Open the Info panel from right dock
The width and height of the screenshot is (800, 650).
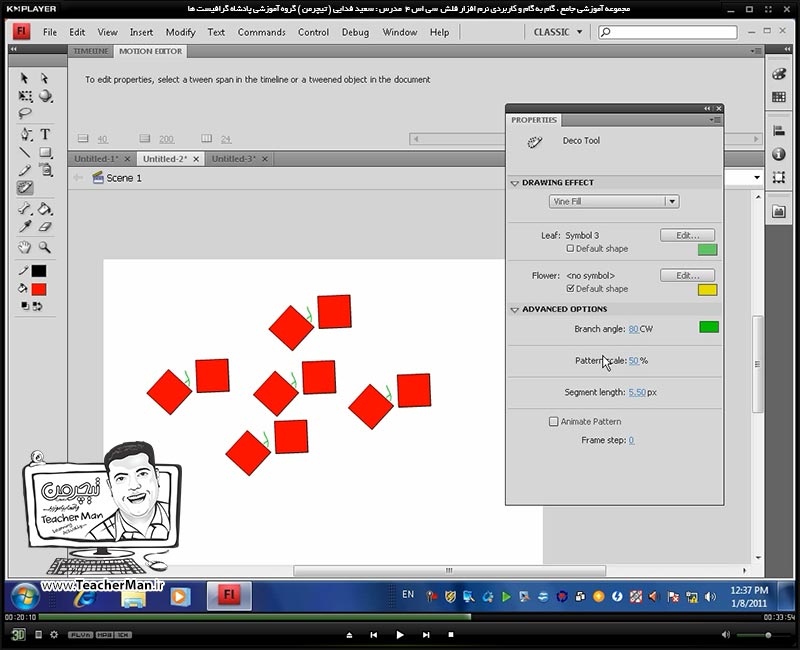pos(779,154)
